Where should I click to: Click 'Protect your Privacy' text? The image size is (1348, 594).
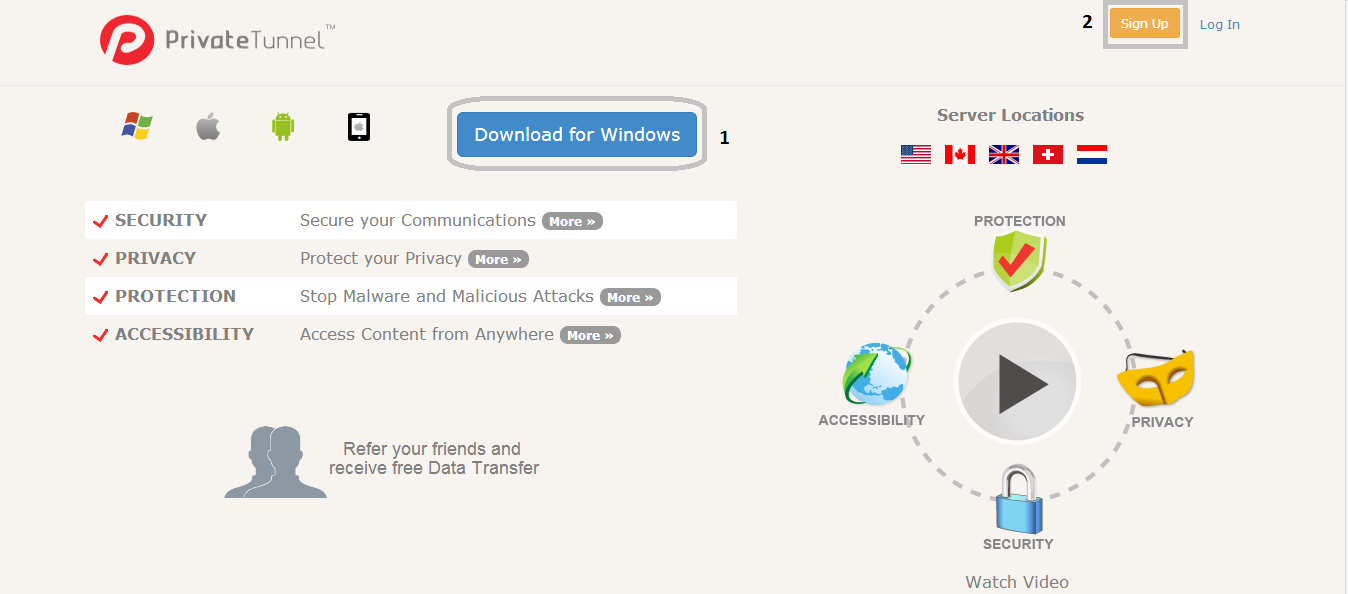point(381,258)
